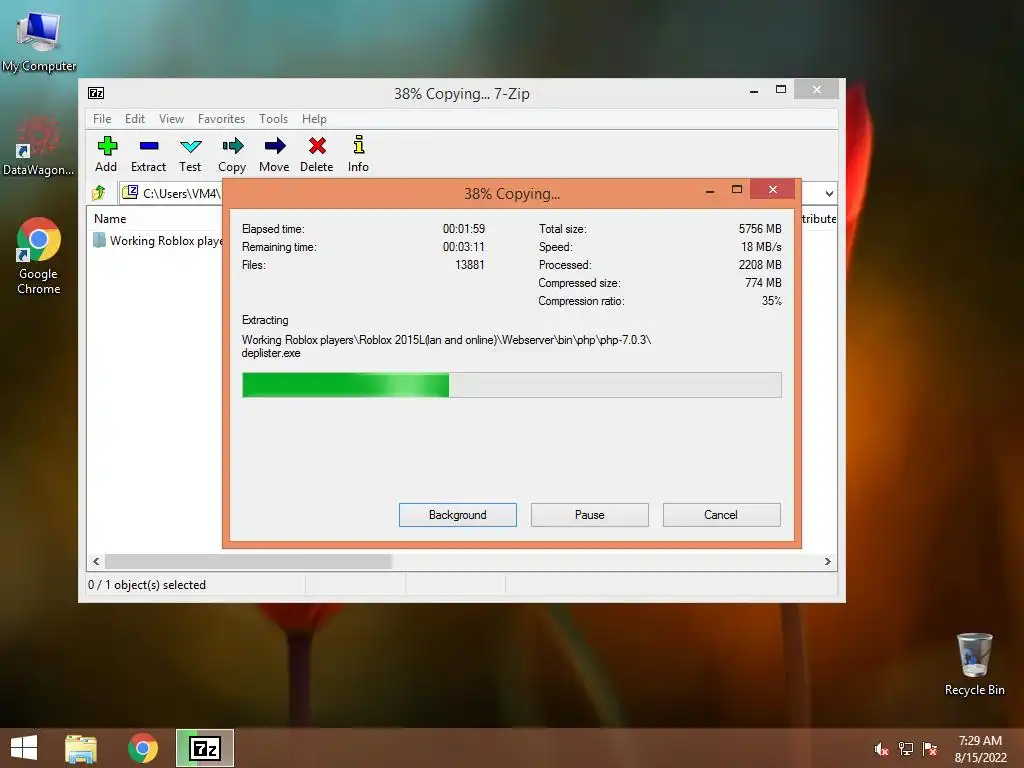1024x768 pixels.
Task: Pause the extraction
Action: (x=590, y=515)
